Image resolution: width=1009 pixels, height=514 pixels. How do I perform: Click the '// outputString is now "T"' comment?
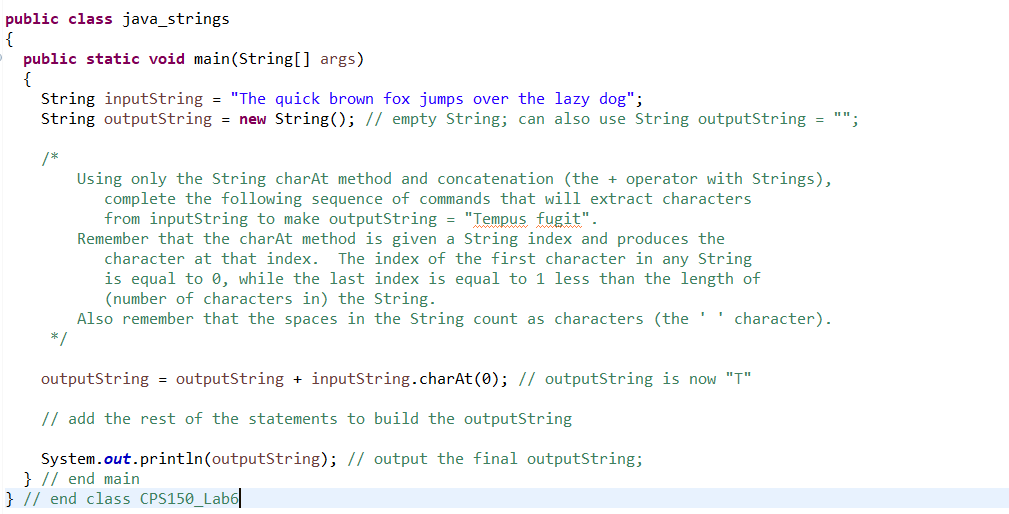(634, 379)
